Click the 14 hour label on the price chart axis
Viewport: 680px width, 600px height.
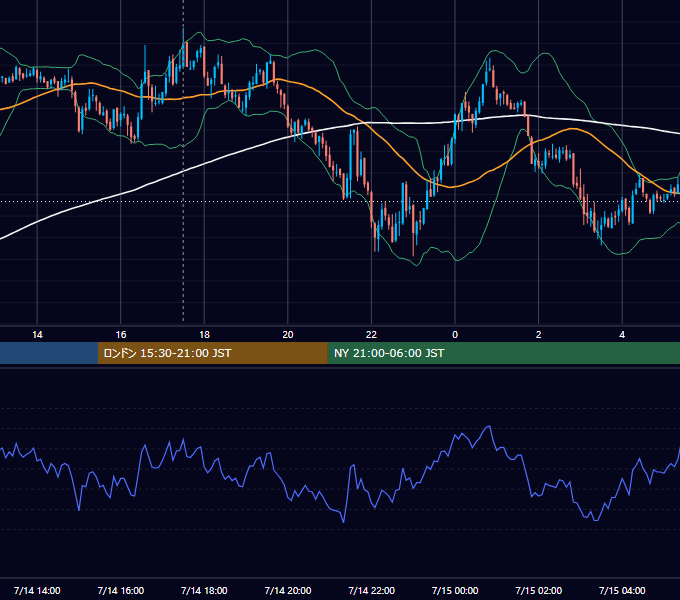tap(37, 335)
